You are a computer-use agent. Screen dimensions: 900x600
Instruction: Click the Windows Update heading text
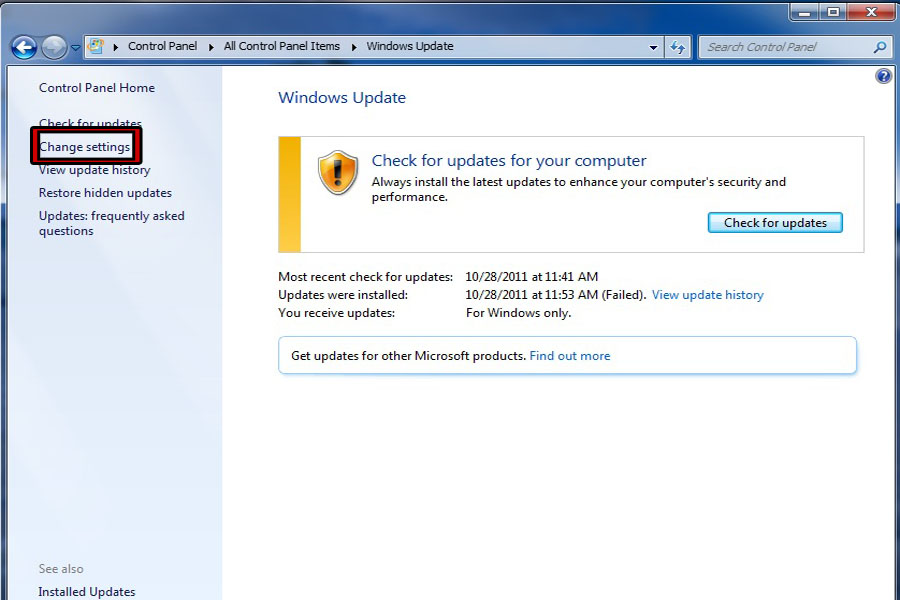coord(342,98)
